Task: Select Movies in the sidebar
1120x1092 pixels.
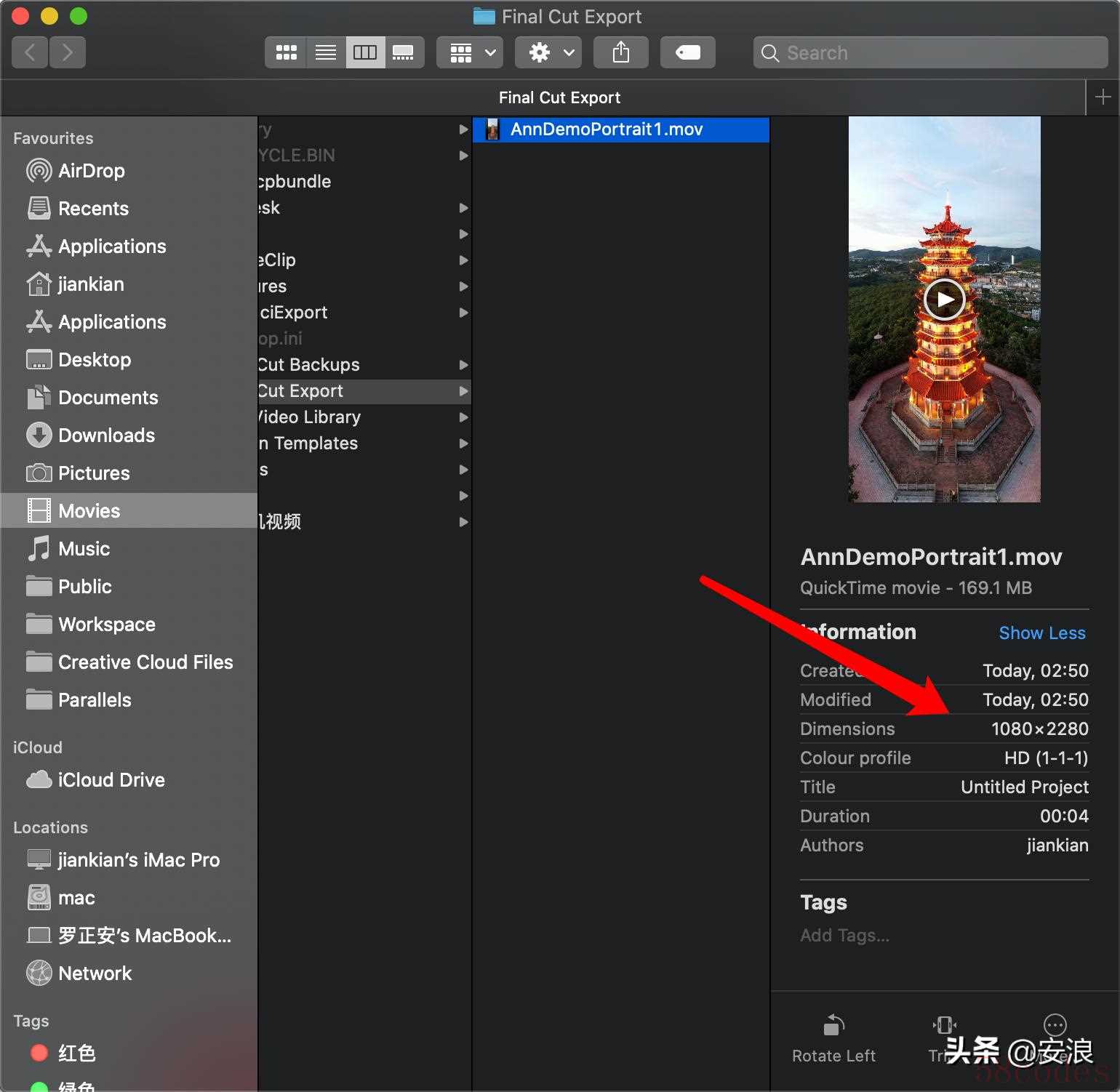Action: click(x=129, y=510)
